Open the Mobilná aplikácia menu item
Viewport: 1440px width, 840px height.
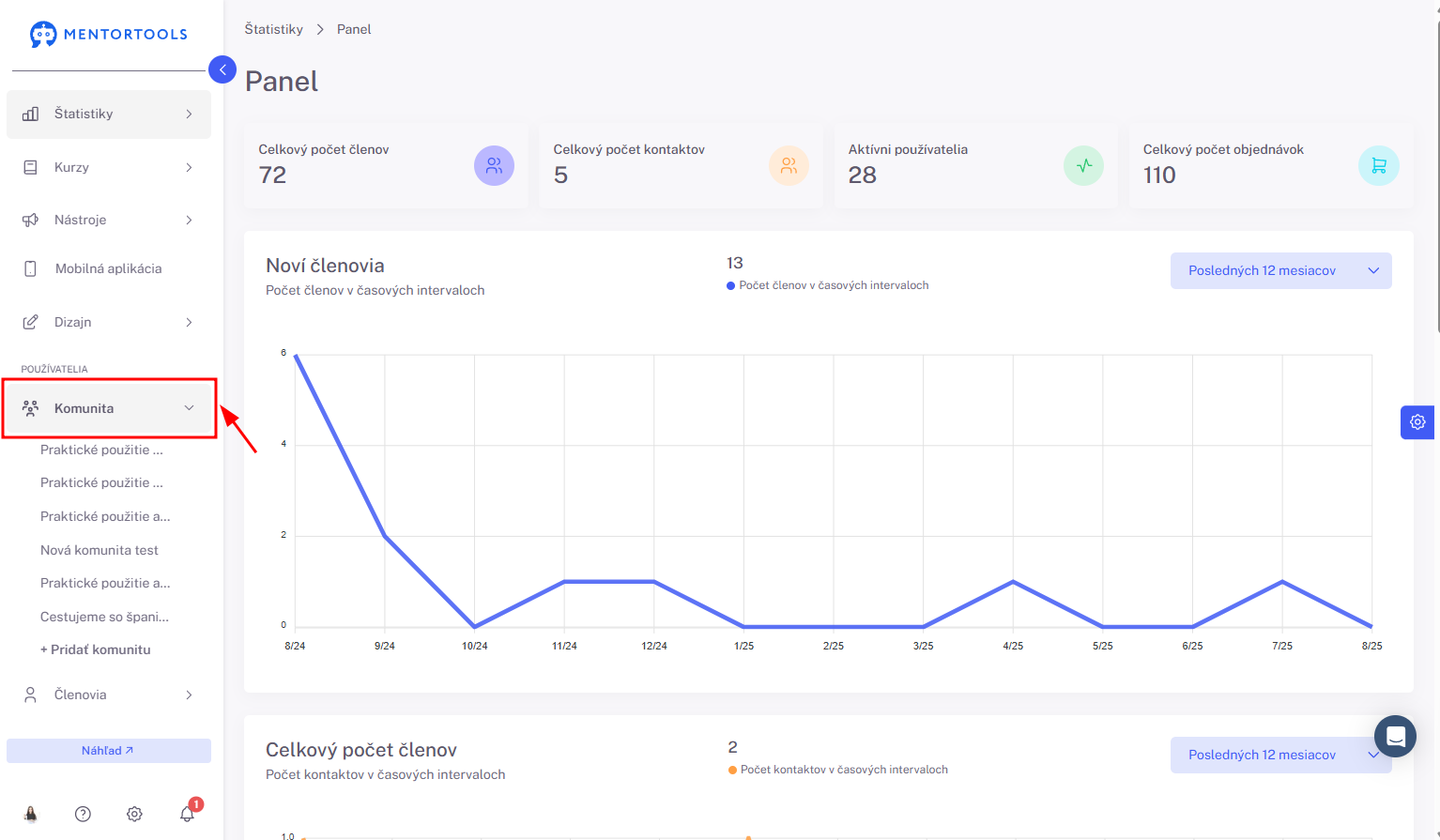tap(109, 268)
